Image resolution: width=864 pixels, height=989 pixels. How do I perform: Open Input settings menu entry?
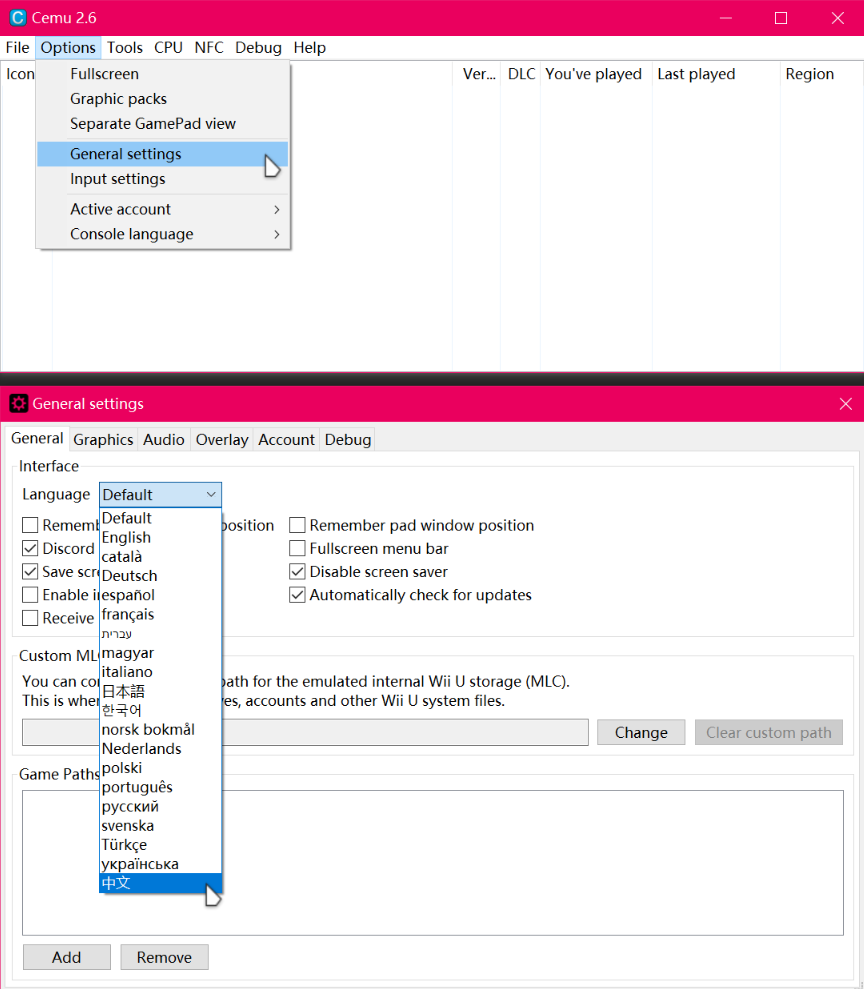(x=118, y=179)
